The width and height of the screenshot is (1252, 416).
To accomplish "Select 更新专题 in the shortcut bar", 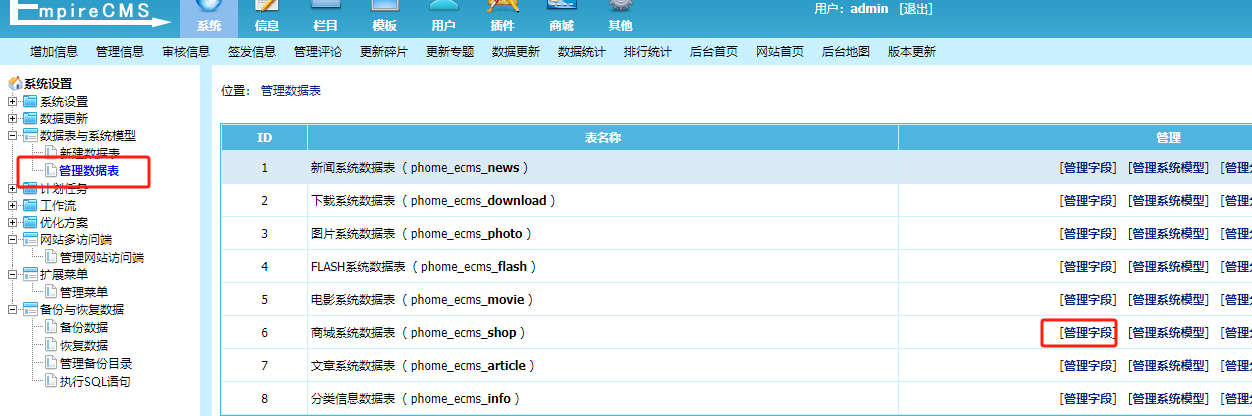I will [450, 52].
